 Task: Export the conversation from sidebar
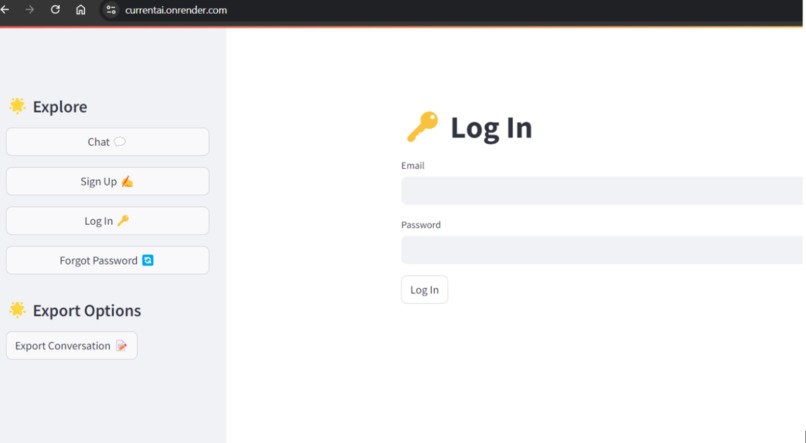[x=71, y=346]
